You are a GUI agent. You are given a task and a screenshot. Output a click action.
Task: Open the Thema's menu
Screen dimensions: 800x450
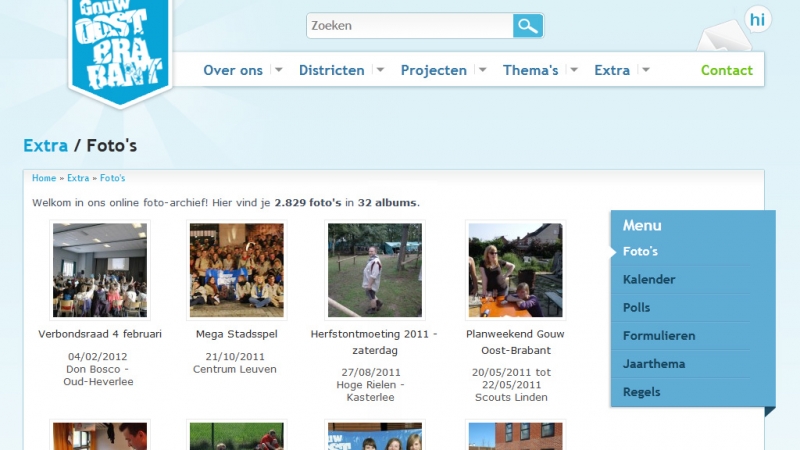tap(531, 70)
